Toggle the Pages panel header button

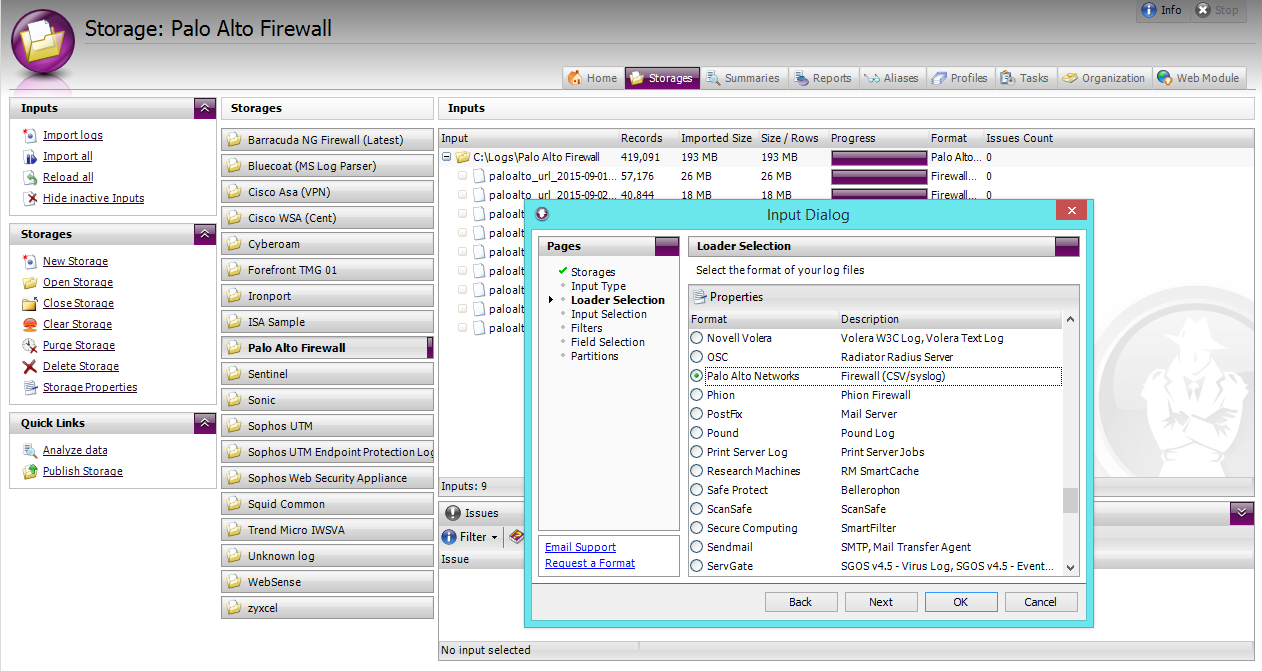click(667, 246)
